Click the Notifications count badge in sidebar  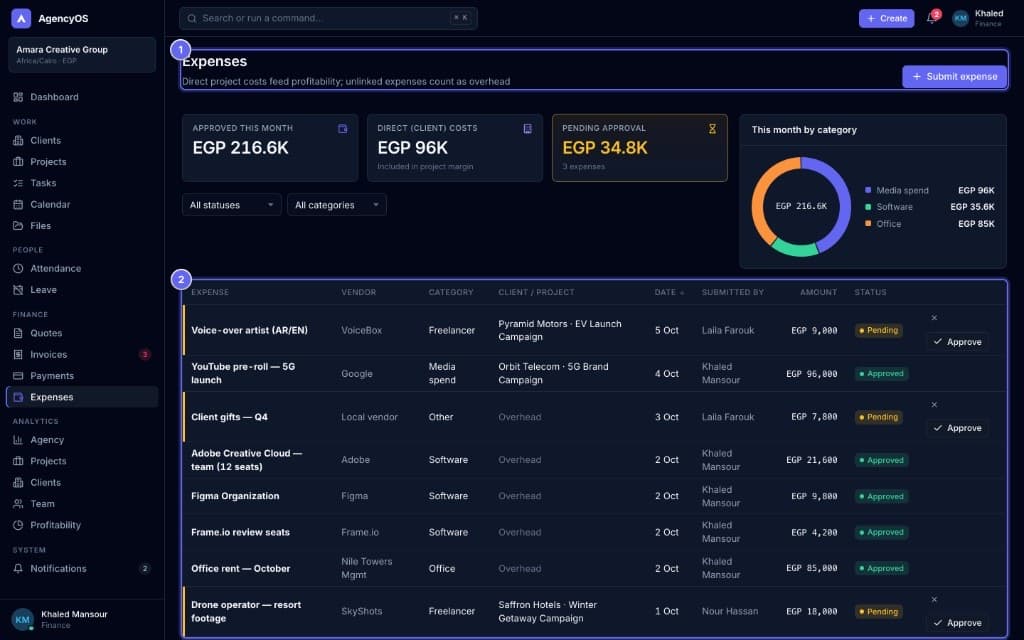click(144, 568)
